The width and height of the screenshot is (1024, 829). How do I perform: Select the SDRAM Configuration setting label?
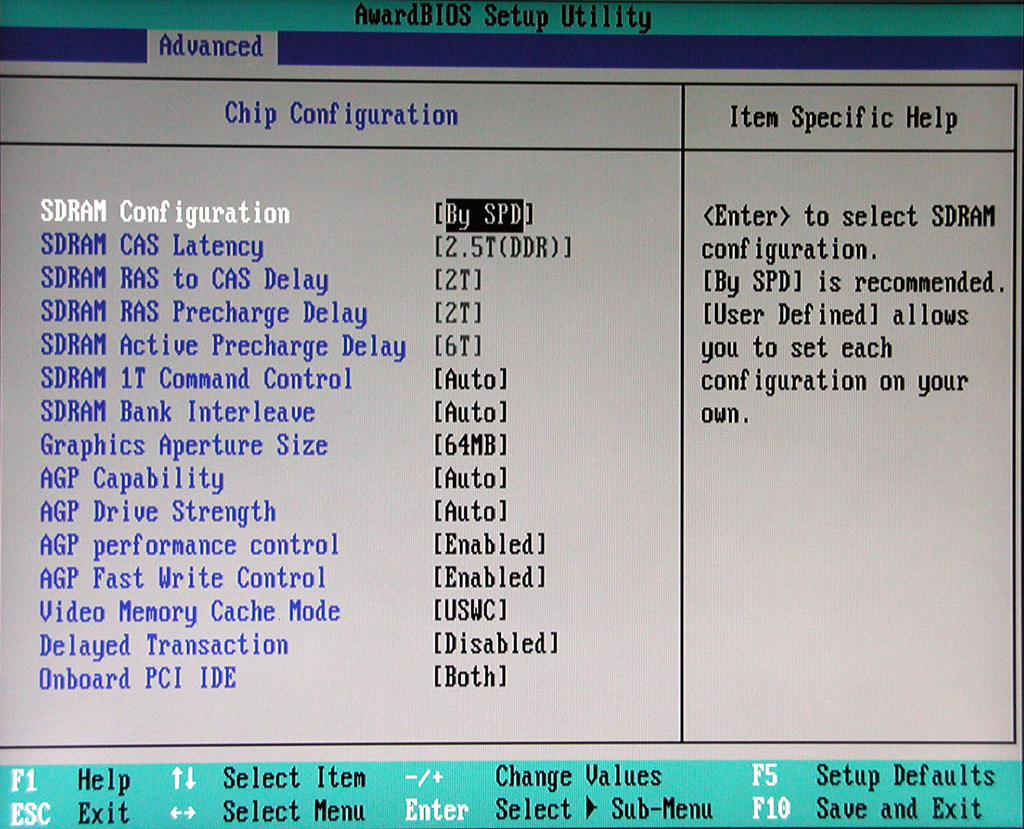click(x=165, y=212)
